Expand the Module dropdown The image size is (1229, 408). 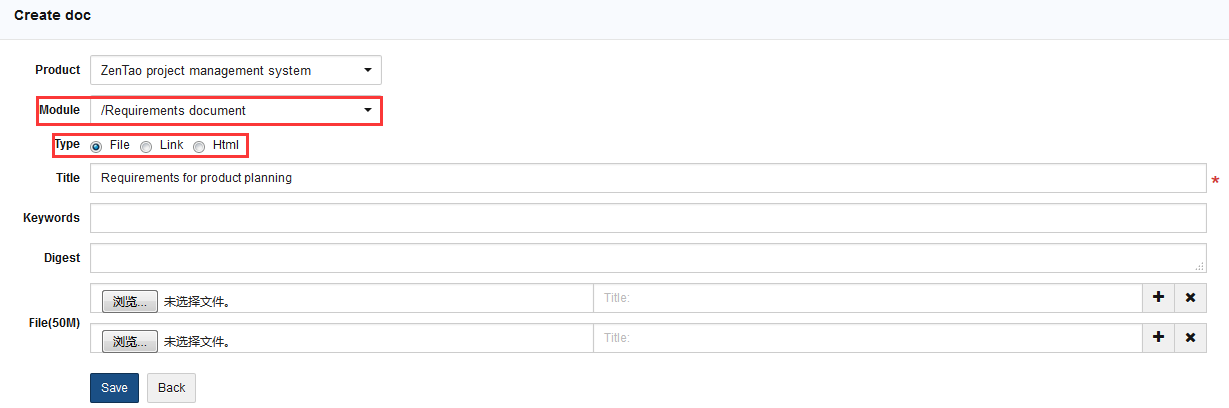click(236, 110)
